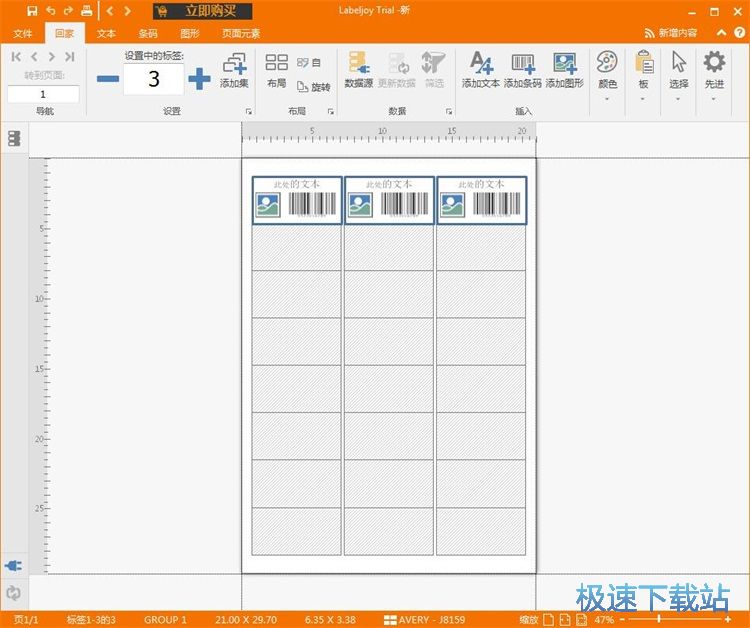Switch to the Barcode (条码) ribbon tab

click(148, 33)
